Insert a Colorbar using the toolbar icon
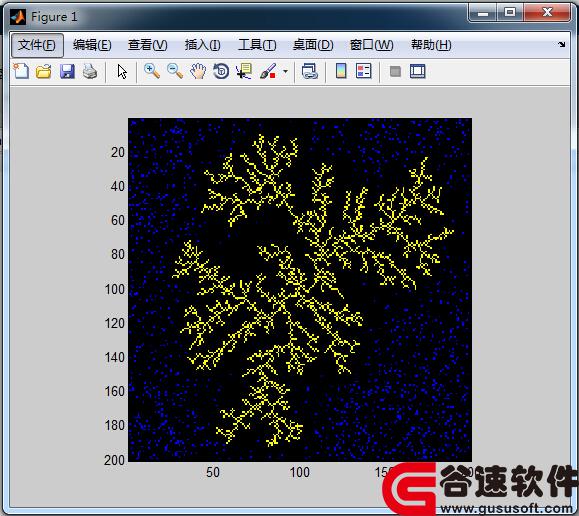 [341, 71]
